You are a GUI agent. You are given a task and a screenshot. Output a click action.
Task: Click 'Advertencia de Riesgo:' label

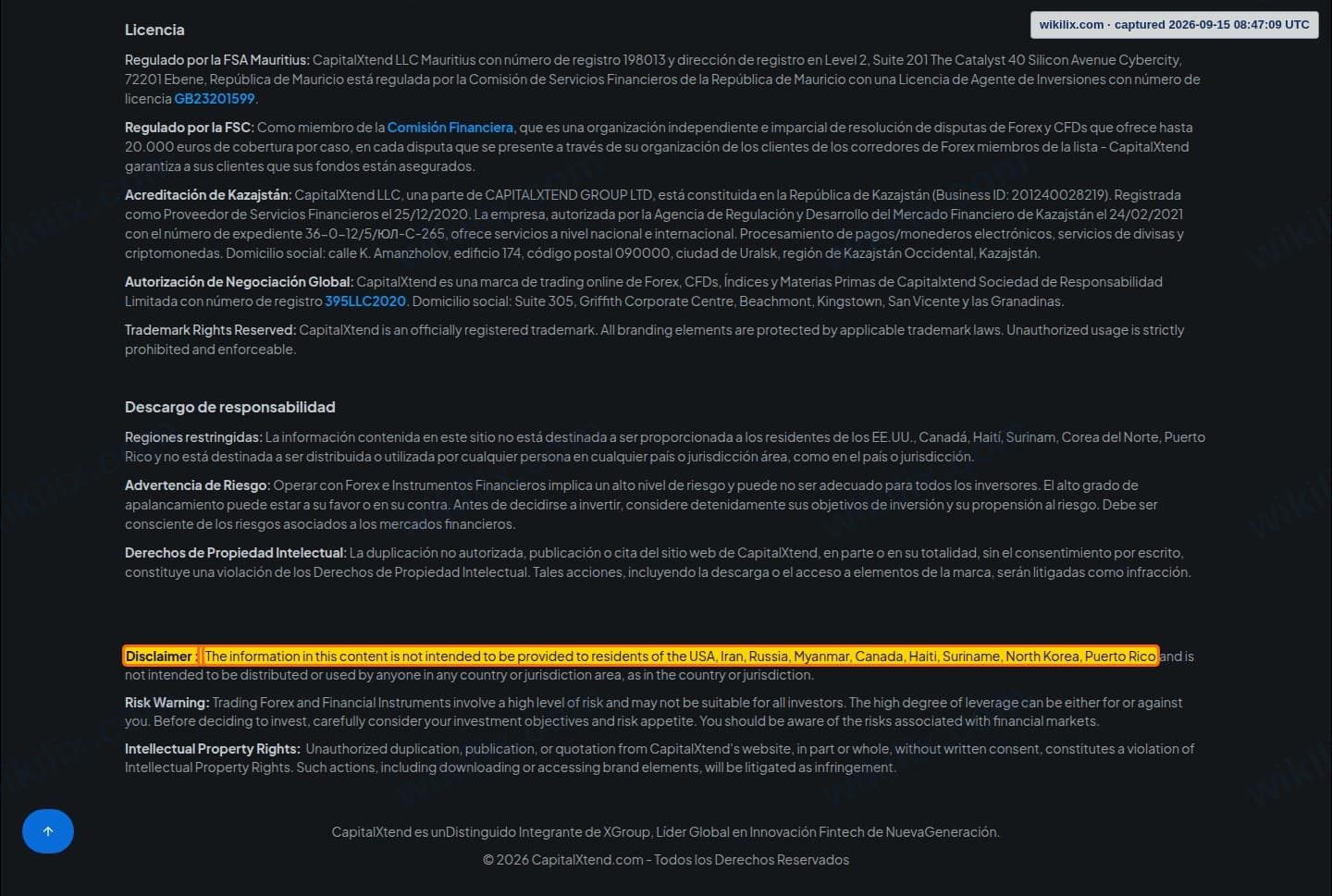[x=197, y=485]
